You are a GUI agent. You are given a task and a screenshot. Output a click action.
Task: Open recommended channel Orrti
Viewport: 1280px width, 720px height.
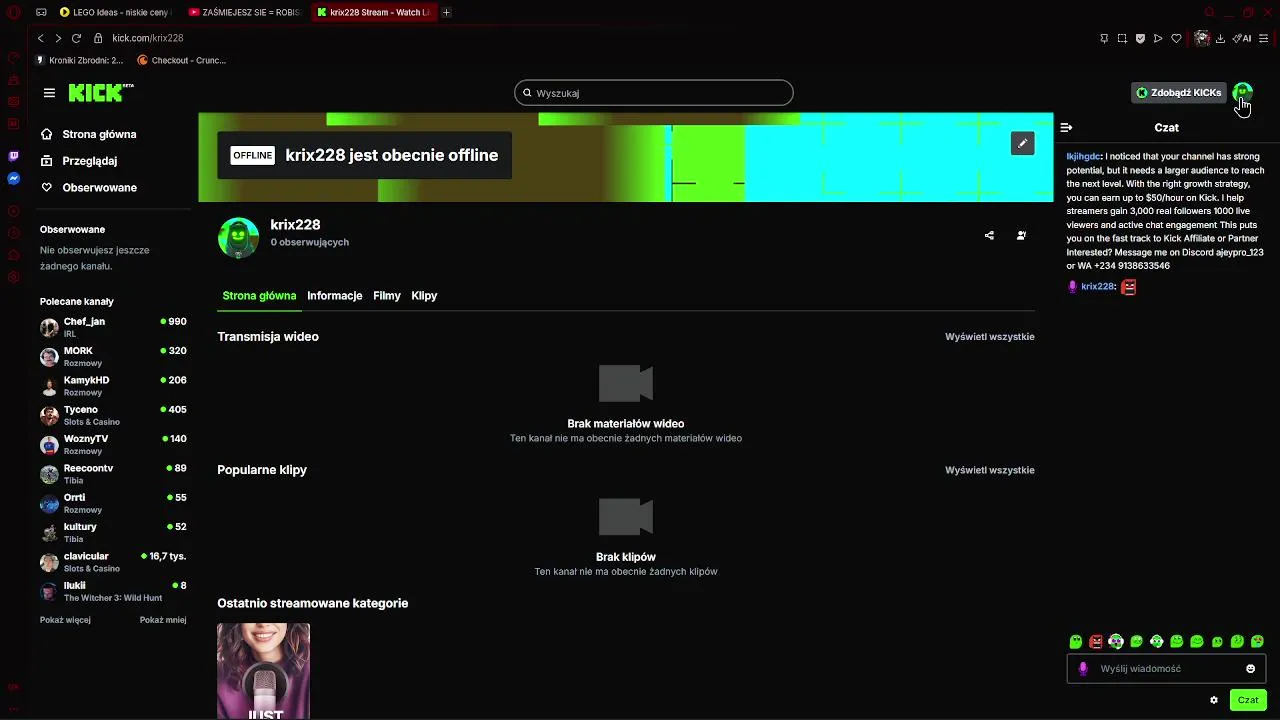113,503
